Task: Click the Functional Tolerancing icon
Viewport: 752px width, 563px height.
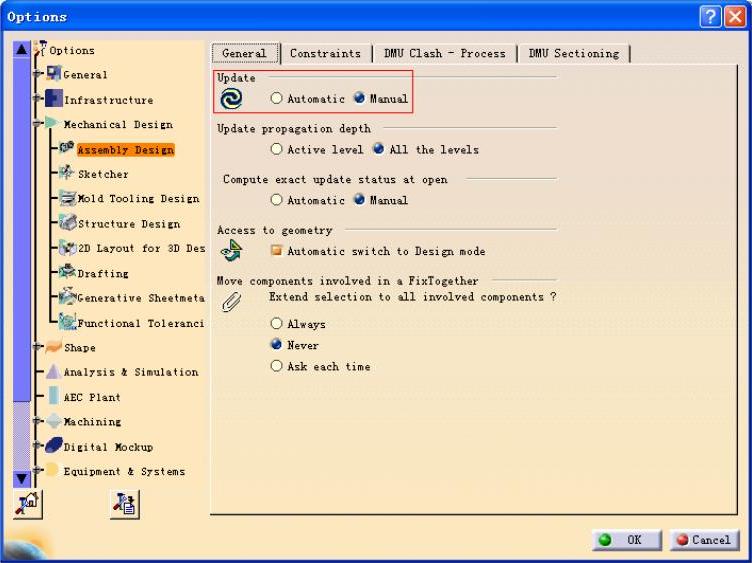Action: (67, 321)
